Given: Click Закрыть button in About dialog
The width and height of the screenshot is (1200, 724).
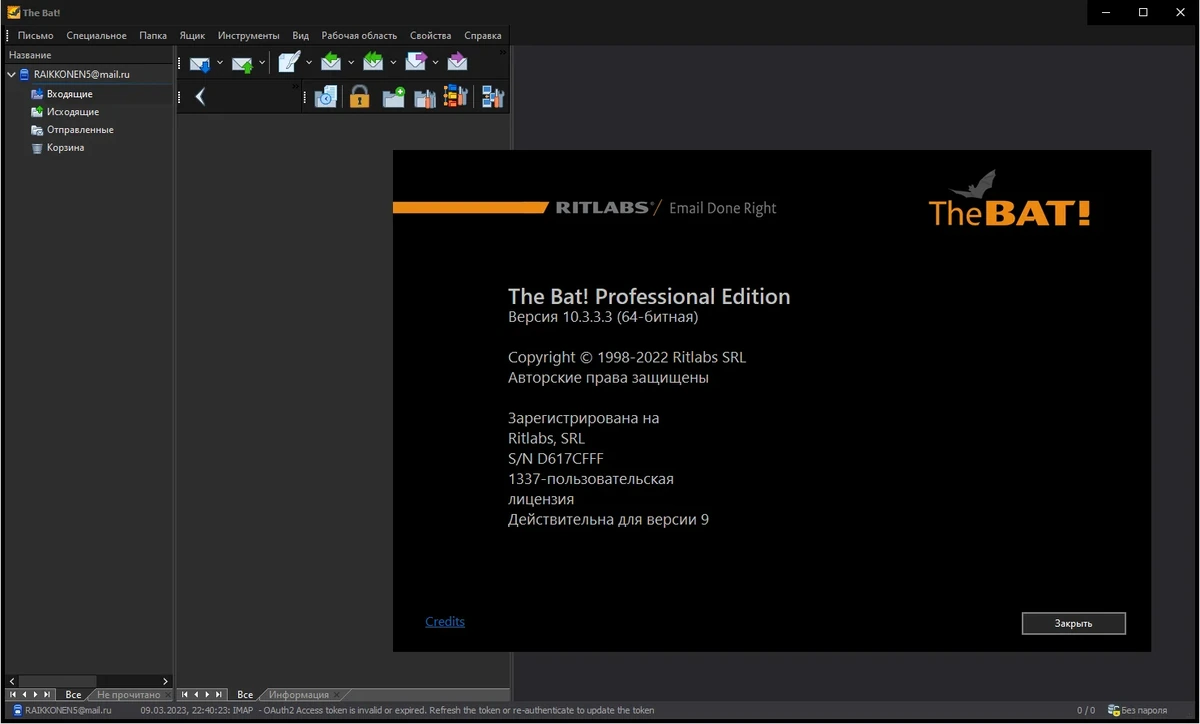Looking at the screenshot, I should coord(1073,623).
